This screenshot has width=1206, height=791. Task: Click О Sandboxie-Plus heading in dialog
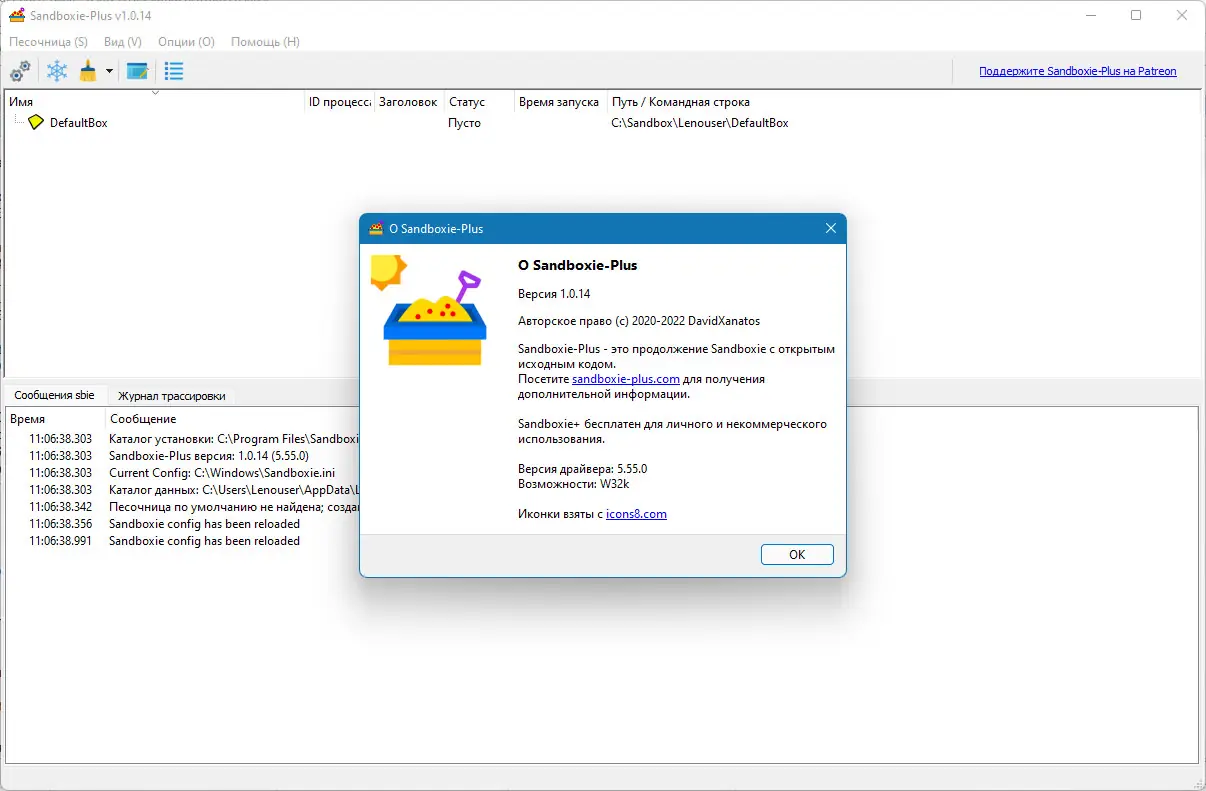pos(577,265)
